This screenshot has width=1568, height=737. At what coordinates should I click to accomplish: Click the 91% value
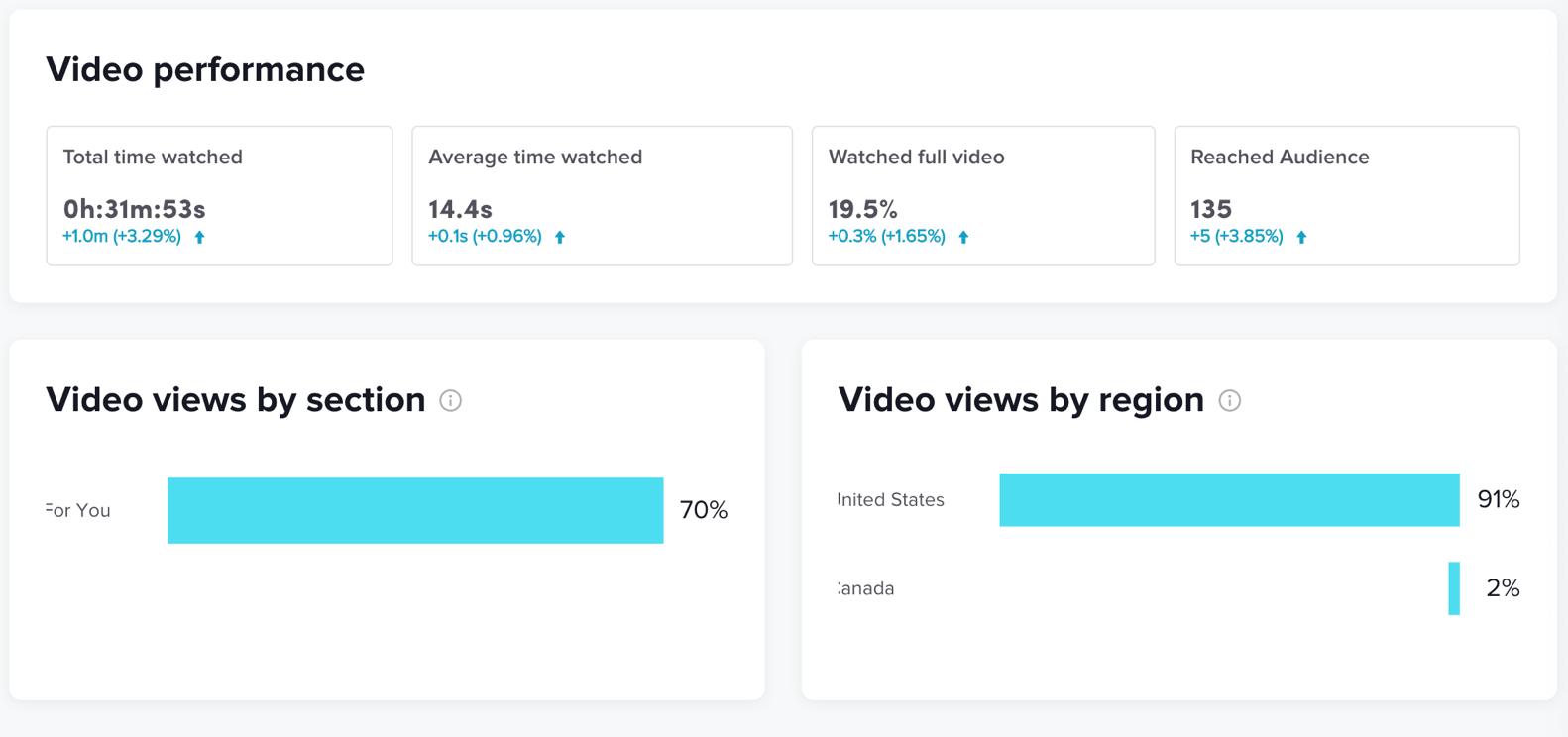(x=1499, y=499)
